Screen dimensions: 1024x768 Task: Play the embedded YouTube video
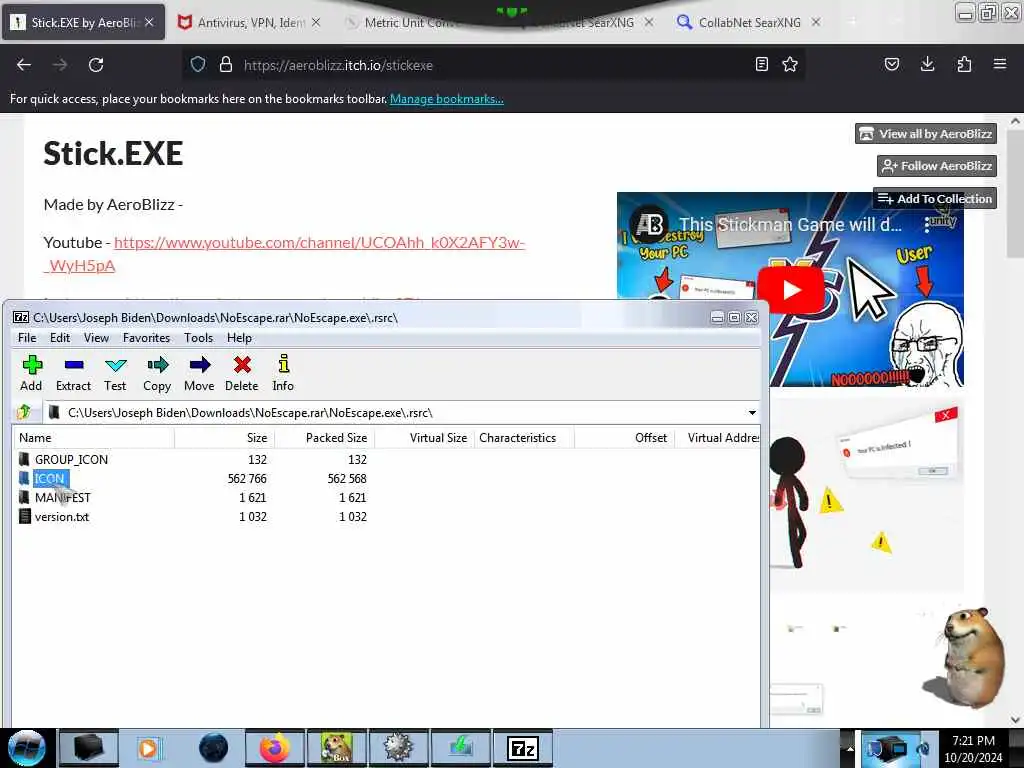pos(790,289)
